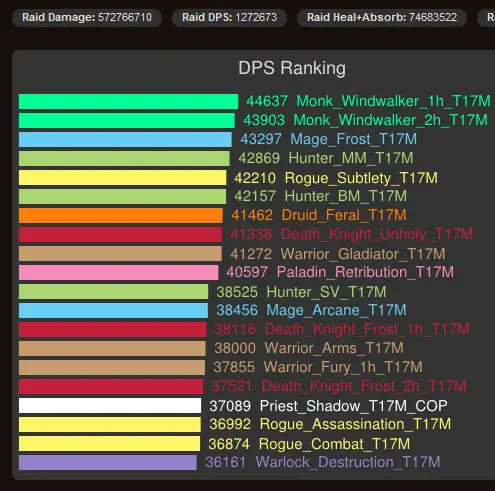Click the Raid DPS summary pill

point(229,17)
